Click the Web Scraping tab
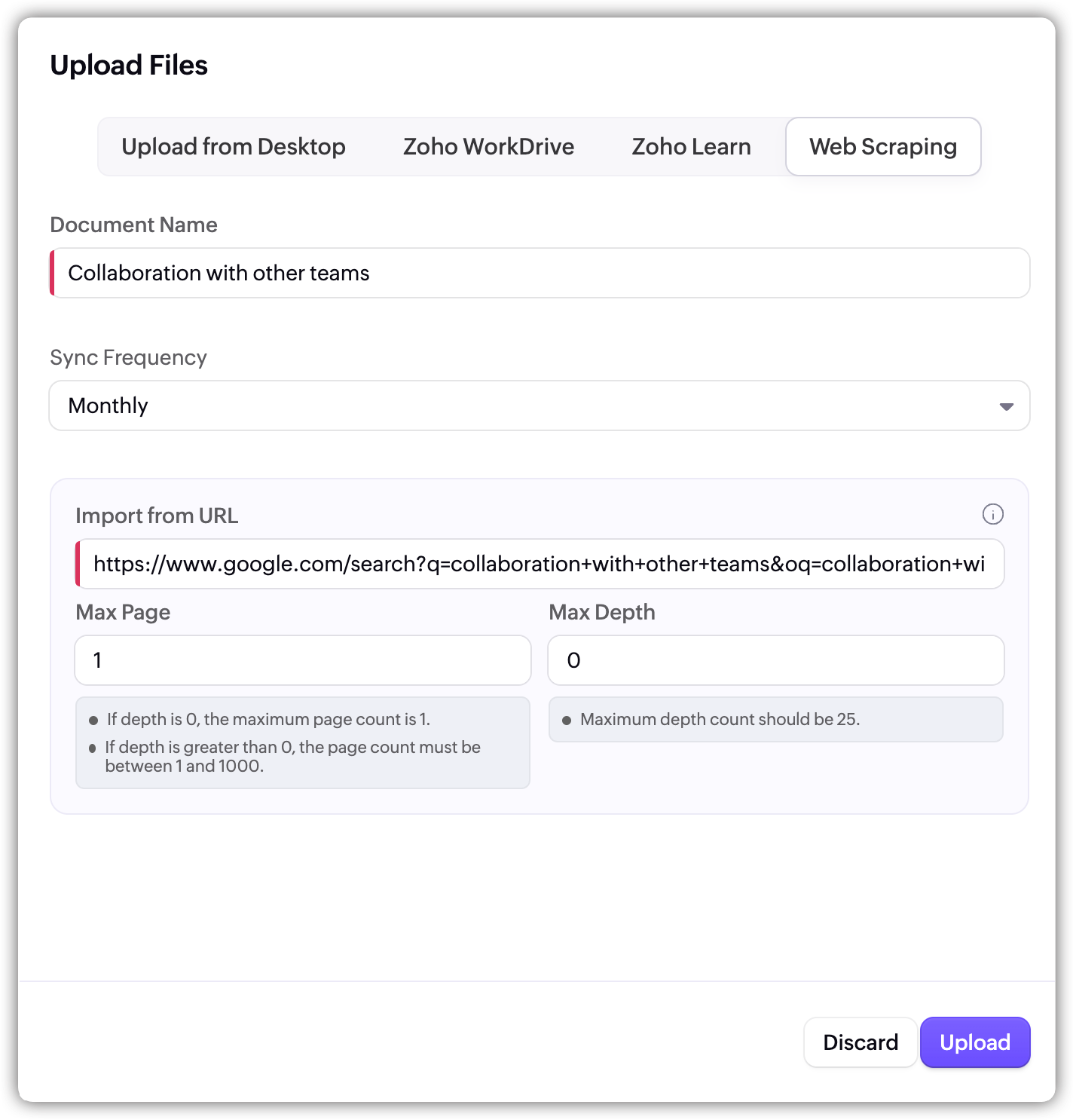1073x1120 pixels. tap(882, 146)
